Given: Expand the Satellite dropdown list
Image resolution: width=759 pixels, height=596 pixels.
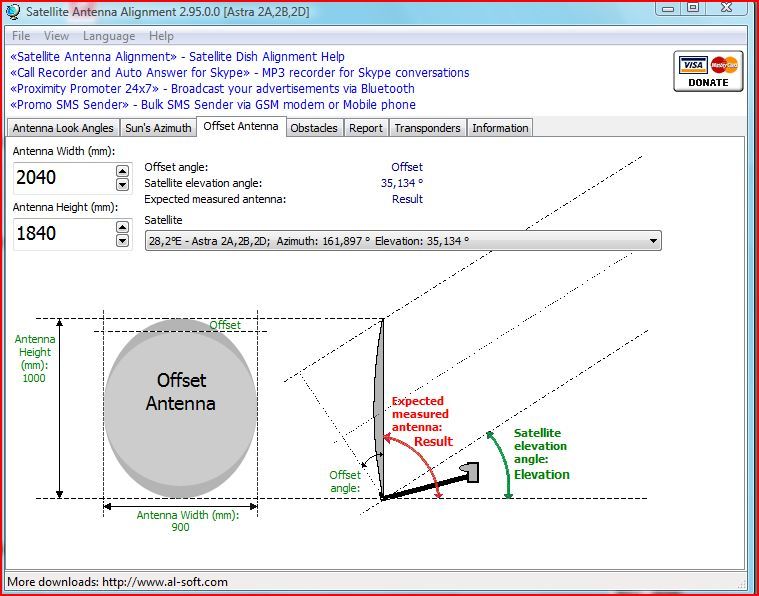Looking at the screenshot, I should click(653, 241).
